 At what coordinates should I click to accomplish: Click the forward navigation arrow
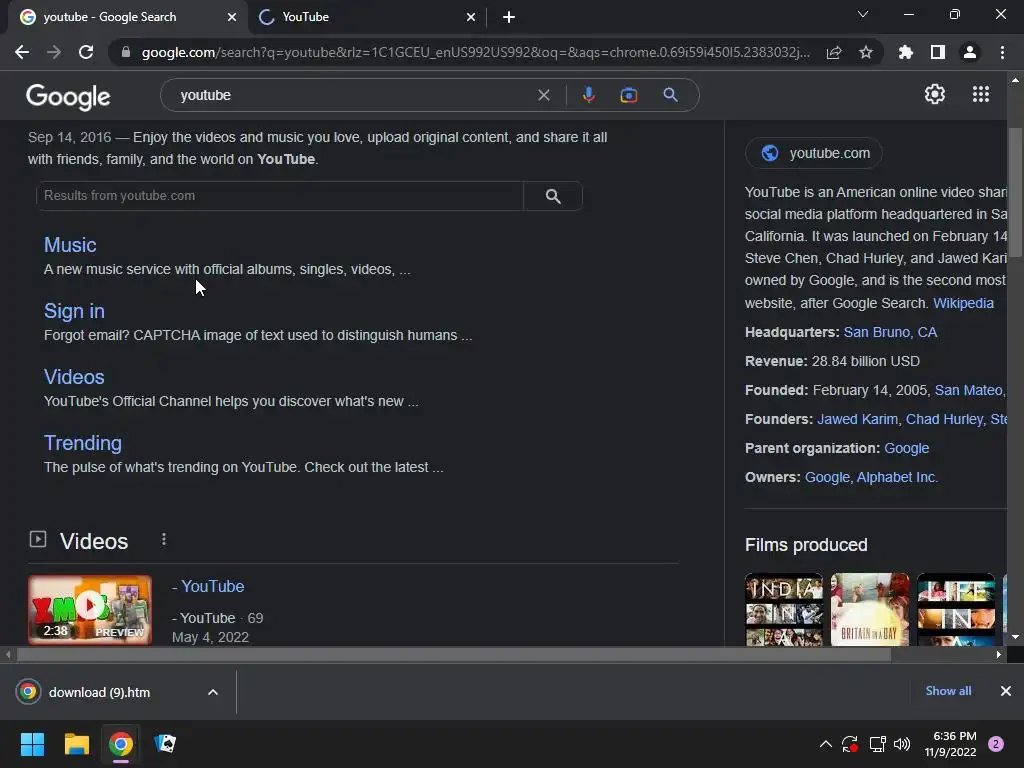tap(54, 52)
